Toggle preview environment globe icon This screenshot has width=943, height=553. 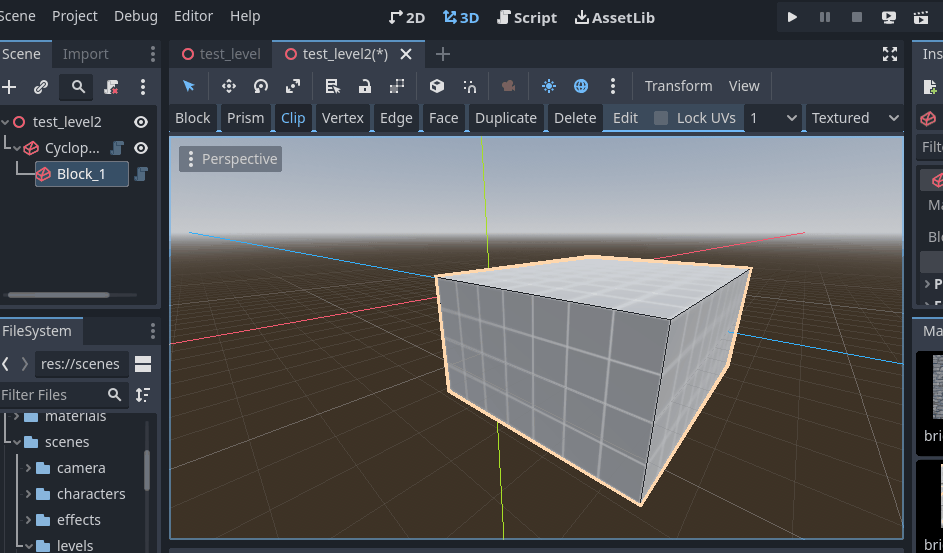(581, 86)
